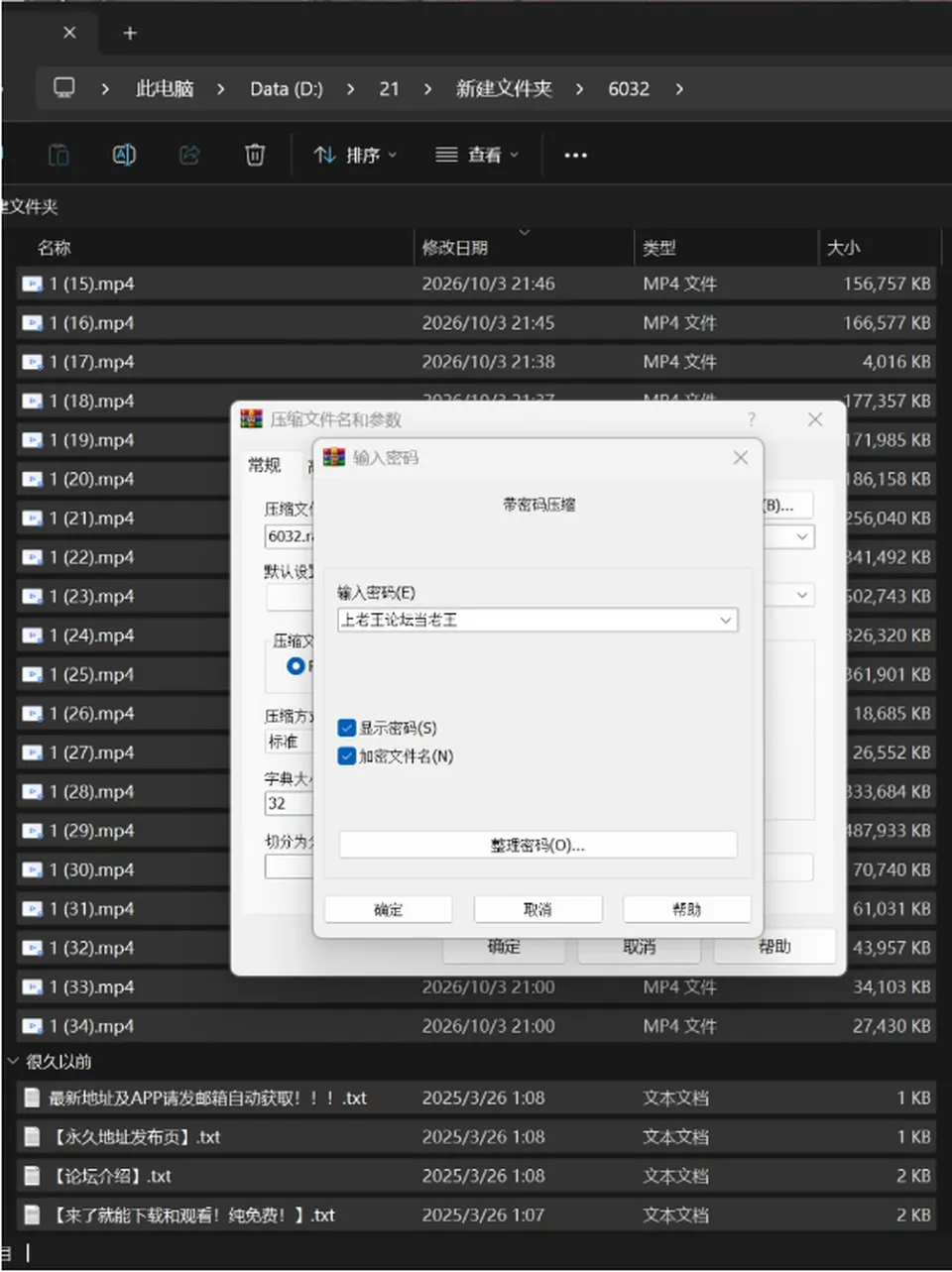Uncheck the 加密文件名(N) checkbox
This screenshot has width=952, height=1272.
point(346,755)
